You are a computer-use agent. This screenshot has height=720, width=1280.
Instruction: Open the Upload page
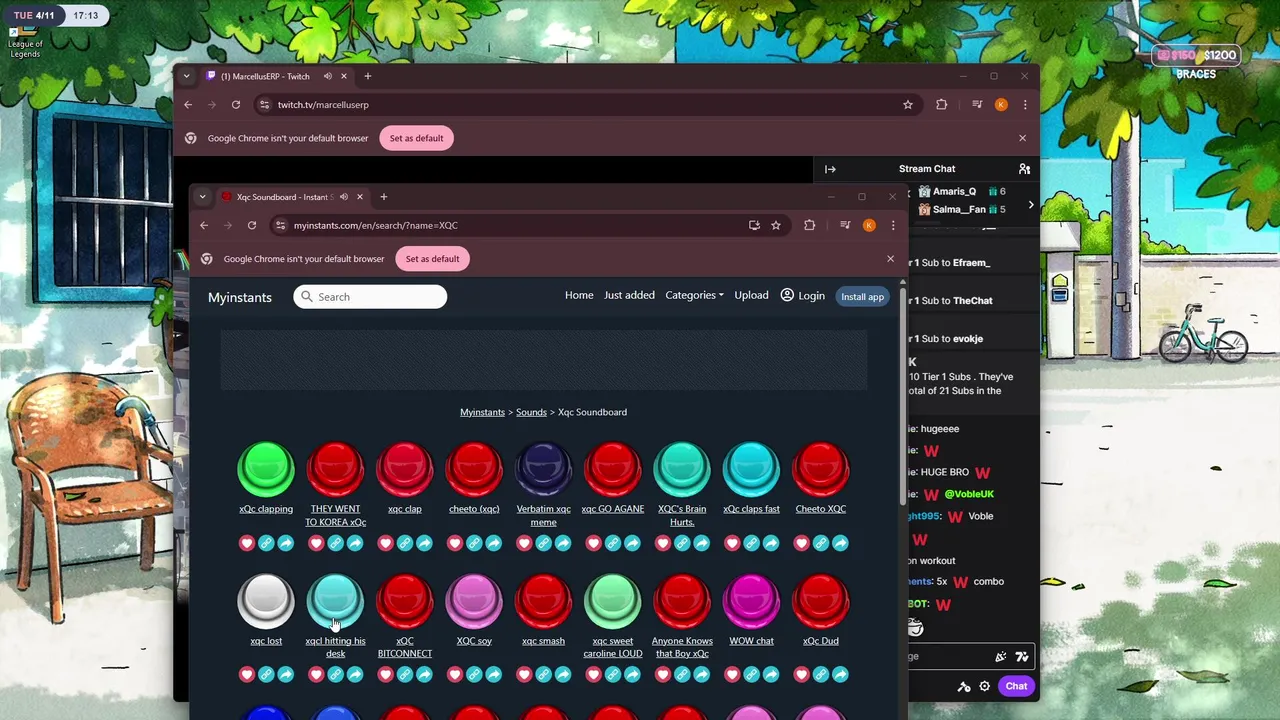point(751,295)
